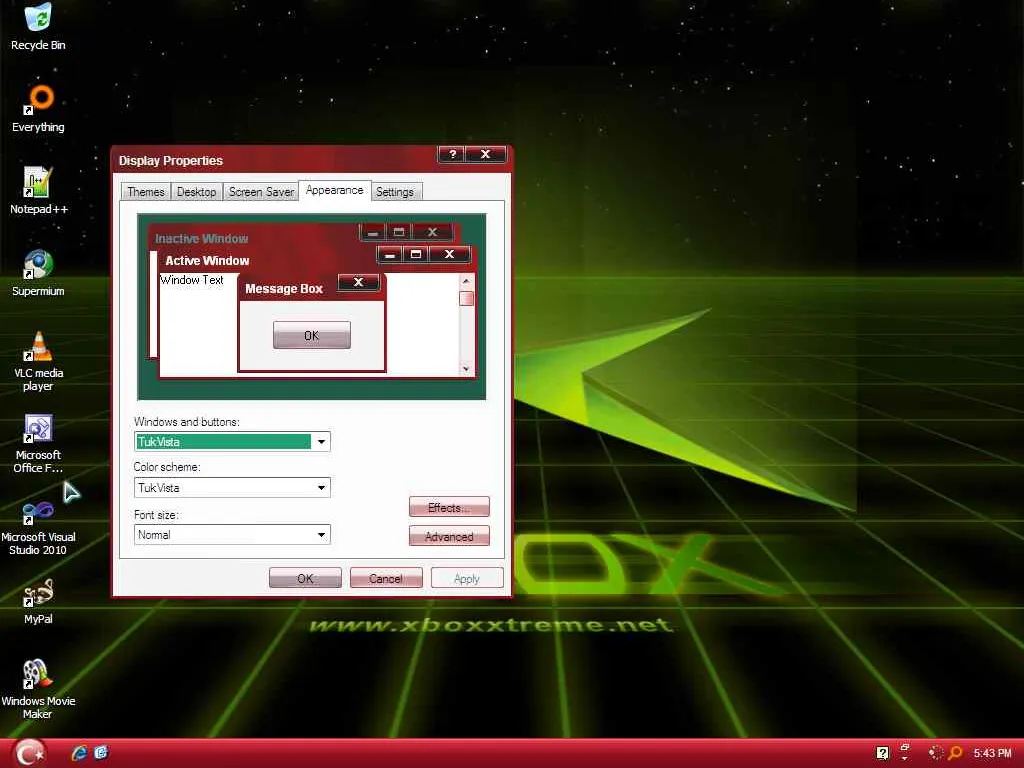Click the preview scrollbar down arrow
The image size is (1024, 768).
pyautogui.click(x=466, y=369)
